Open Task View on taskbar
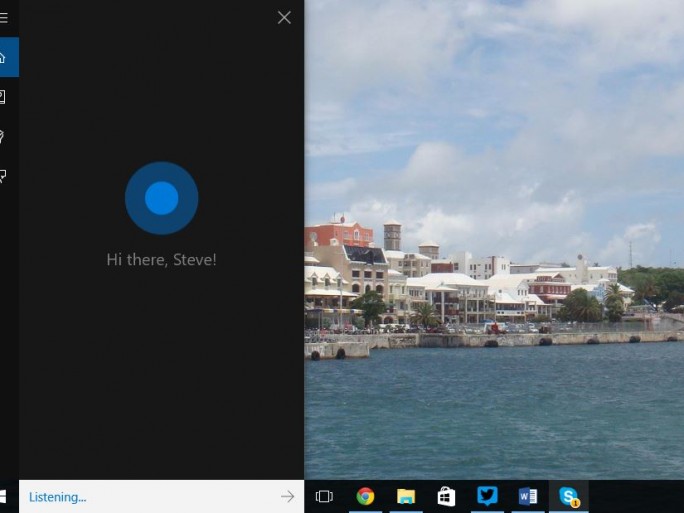Image resolution: width=684 pixels, height=513 pixels. pos(324,496)
